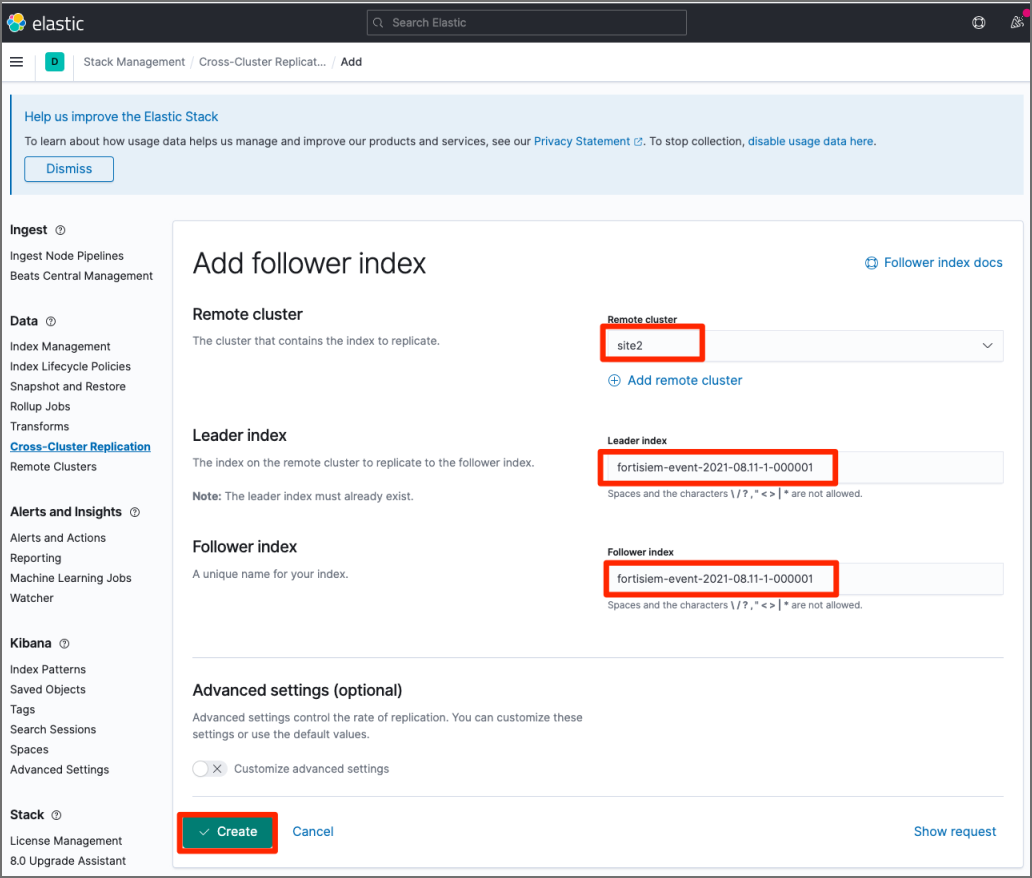Screen dimensions: 1032x878
Task: Click the help icon beside Ingest
Action: 60,230
